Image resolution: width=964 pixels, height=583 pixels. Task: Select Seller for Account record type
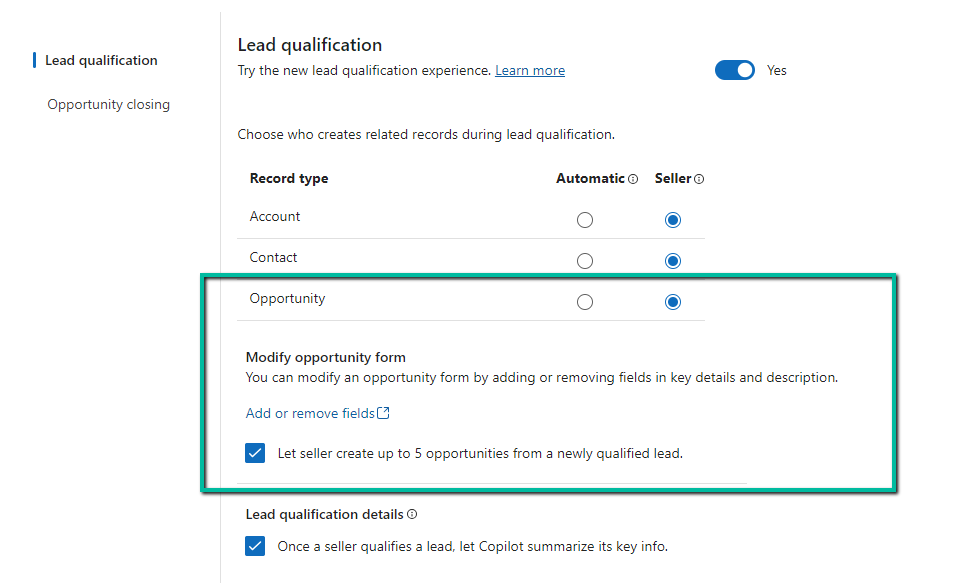[672, 219]
